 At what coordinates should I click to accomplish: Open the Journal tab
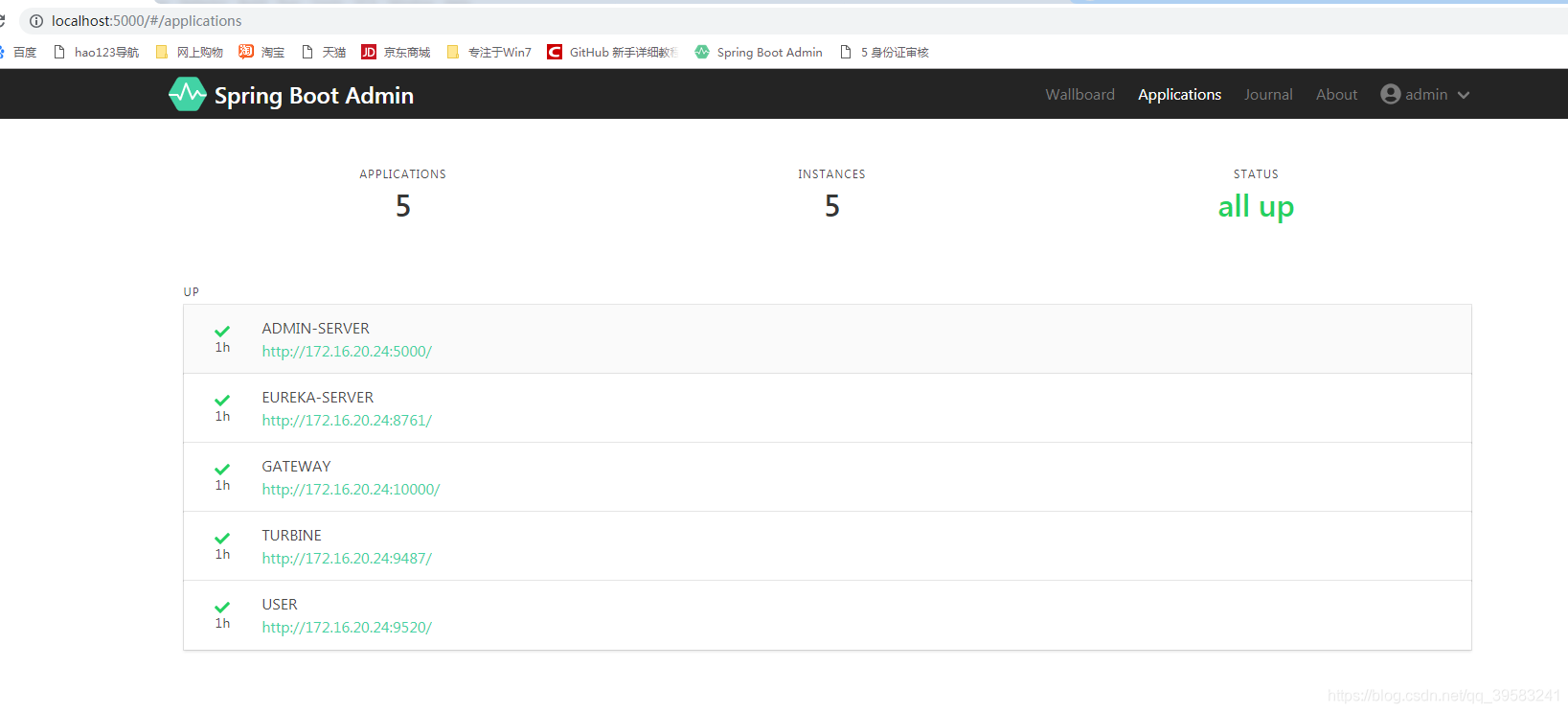click(1268, 94)
